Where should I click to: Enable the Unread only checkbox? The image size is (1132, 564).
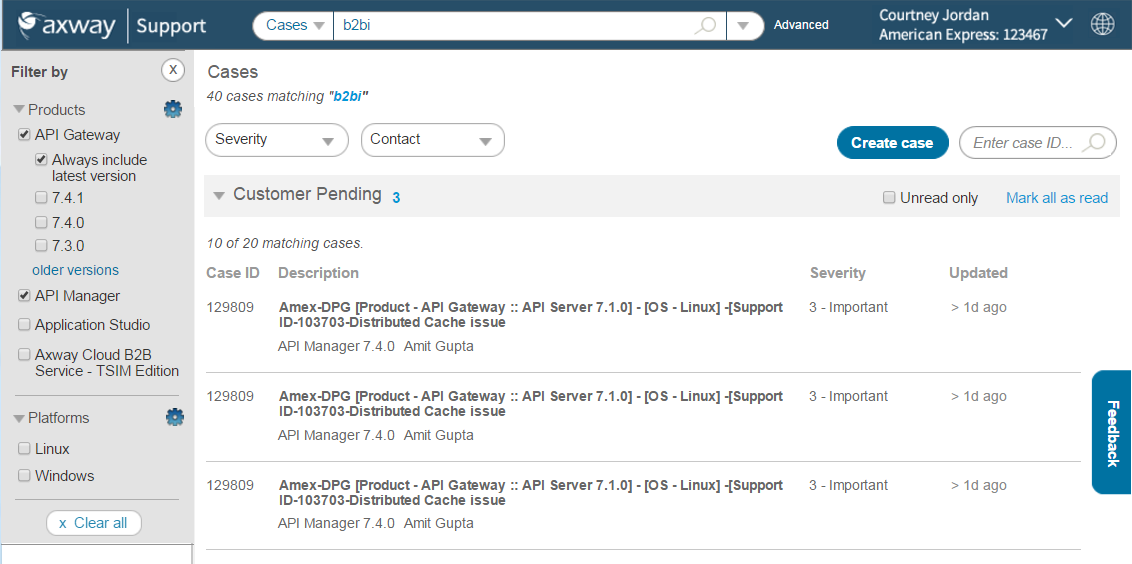(x=889, y=198)
